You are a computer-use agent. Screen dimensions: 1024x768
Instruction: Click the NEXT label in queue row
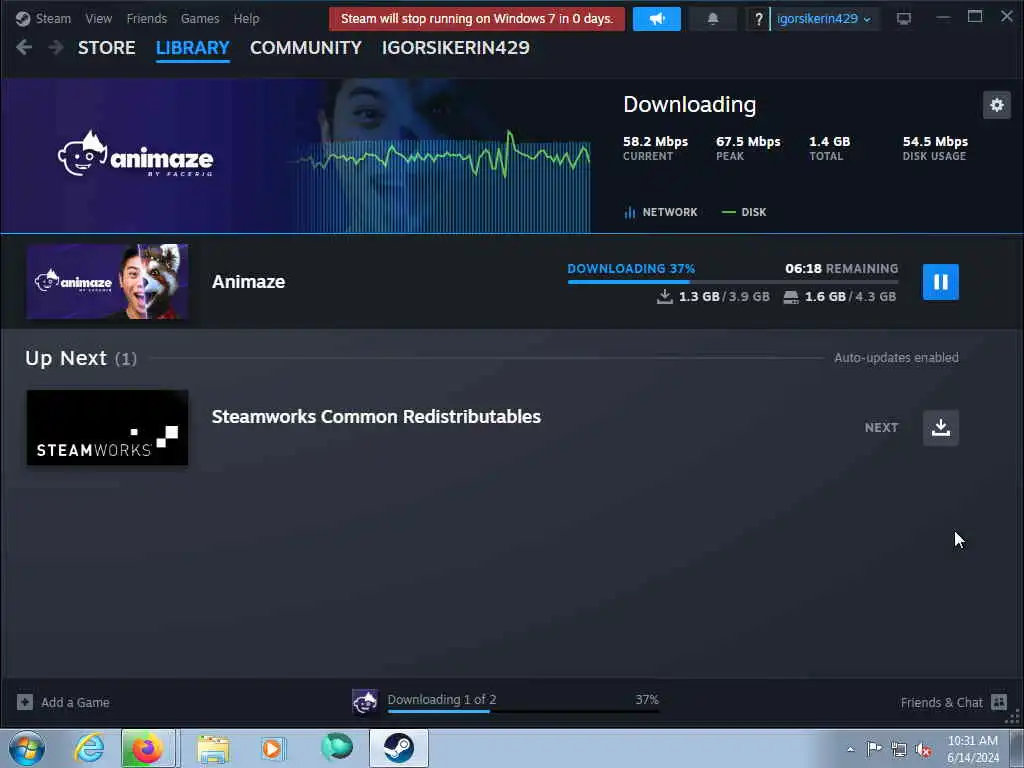881,428
